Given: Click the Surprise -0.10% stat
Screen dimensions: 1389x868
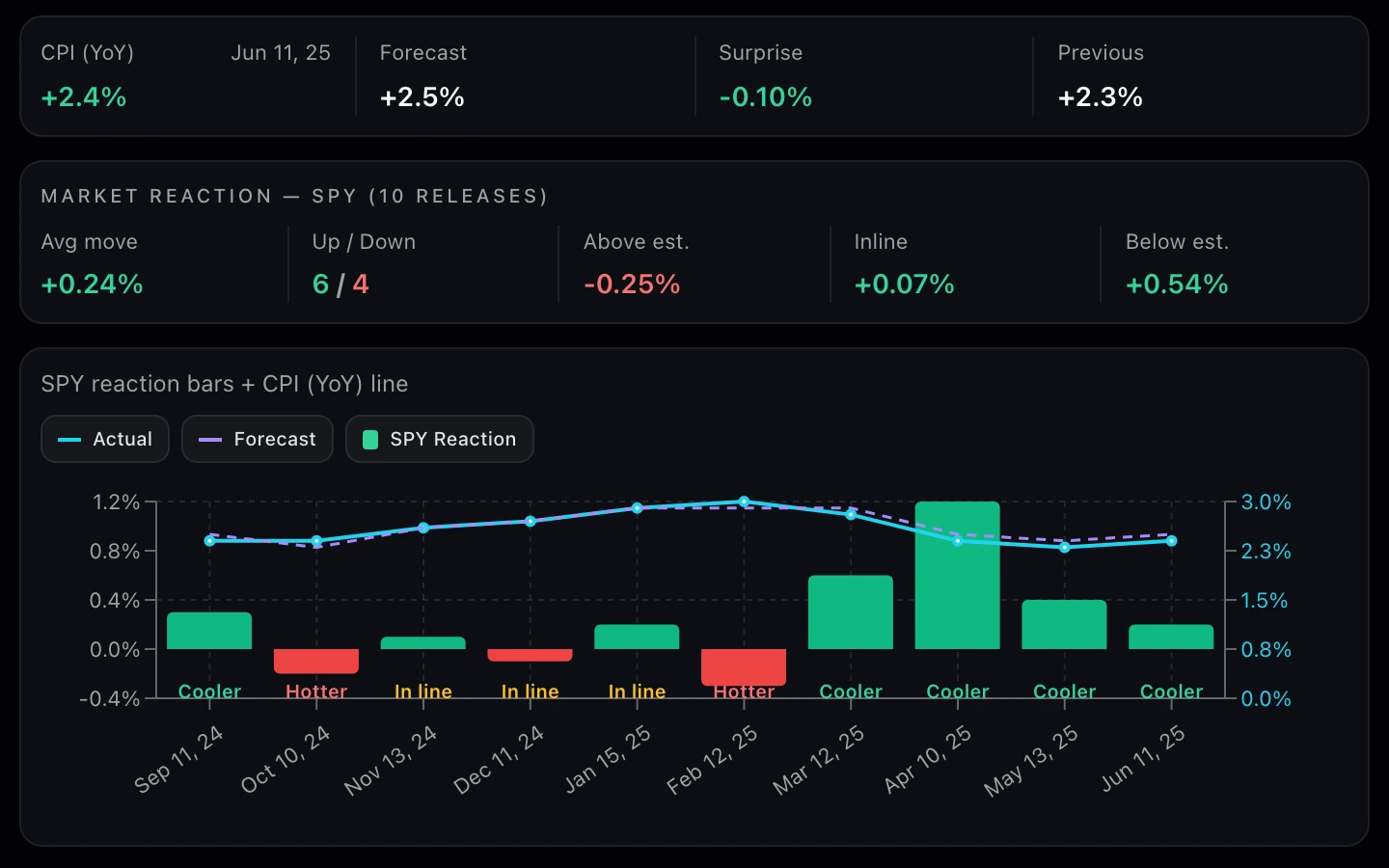Looking at the screenshot, I should [x=766, y=96].
